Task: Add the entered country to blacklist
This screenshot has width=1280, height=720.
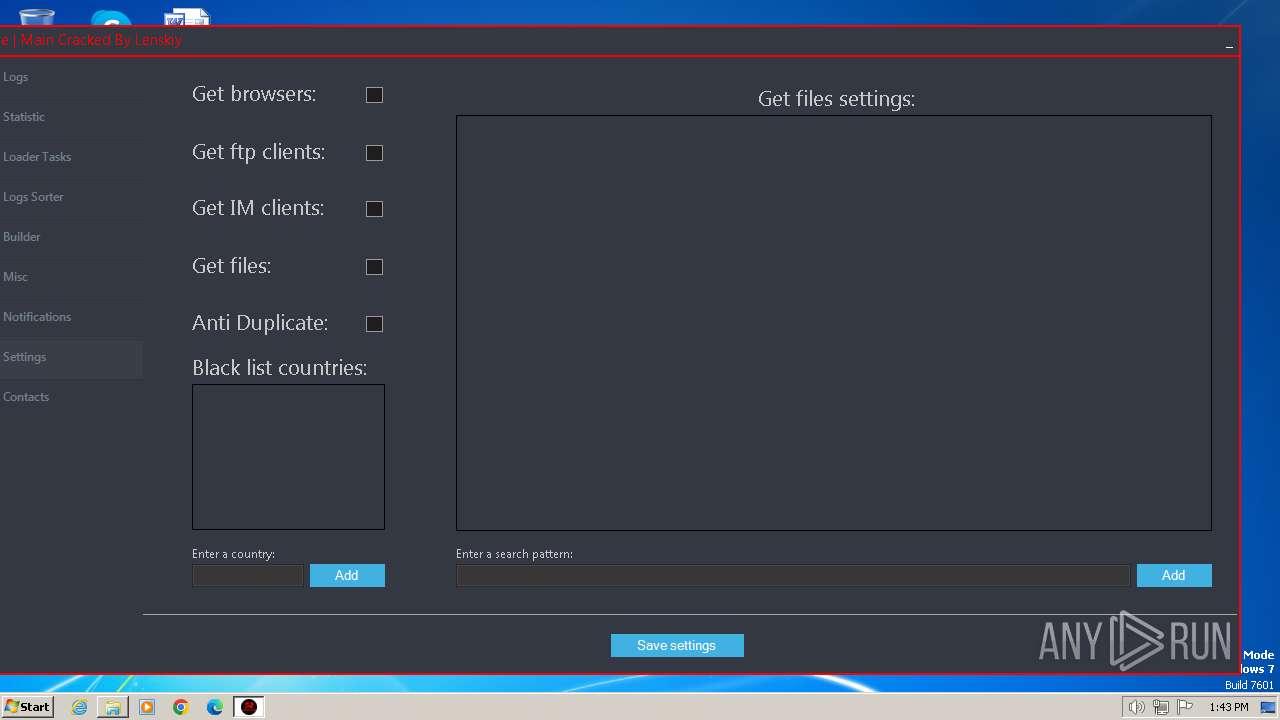Action: point(347,575)
